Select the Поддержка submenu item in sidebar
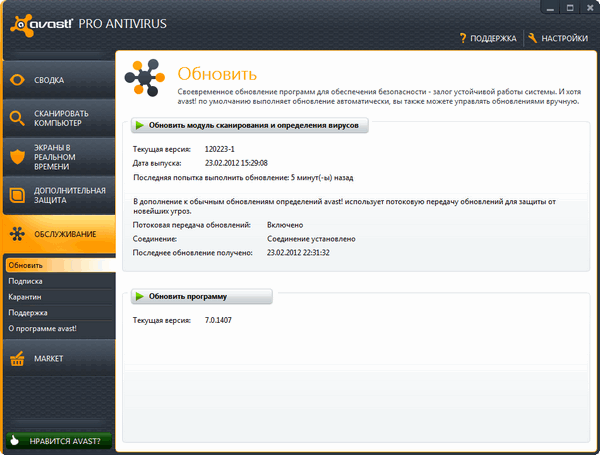600x455 pixels. click(29, 313)
